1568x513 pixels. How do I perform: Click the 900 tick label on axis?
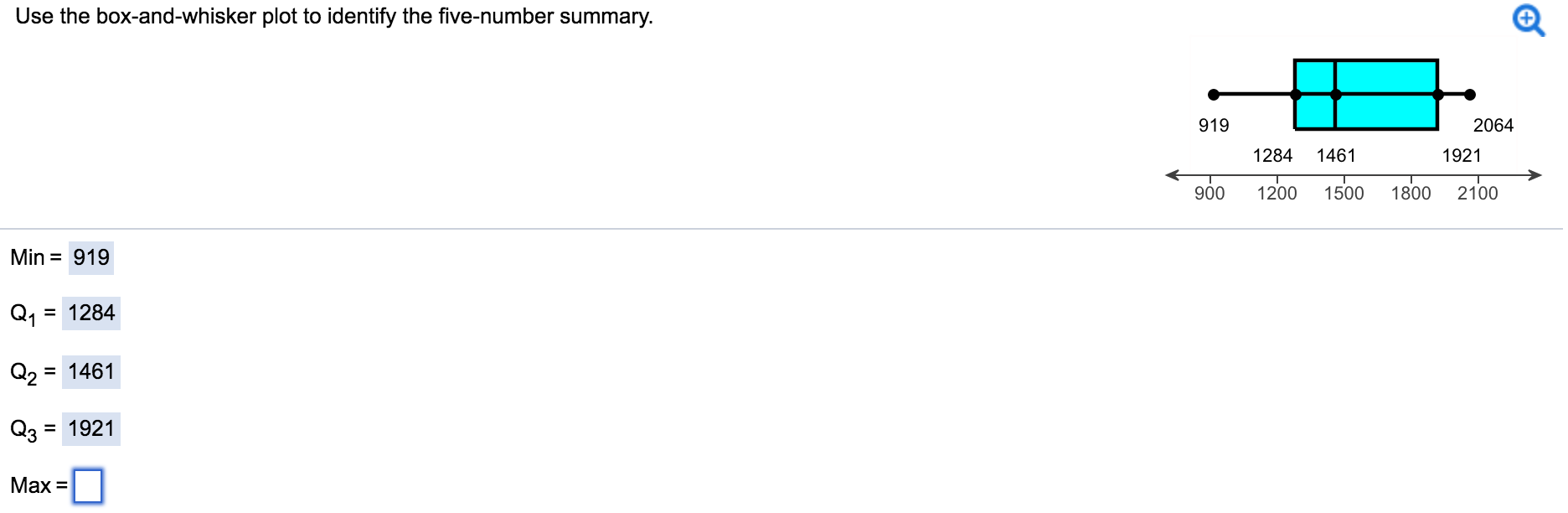coord(1210,194)
